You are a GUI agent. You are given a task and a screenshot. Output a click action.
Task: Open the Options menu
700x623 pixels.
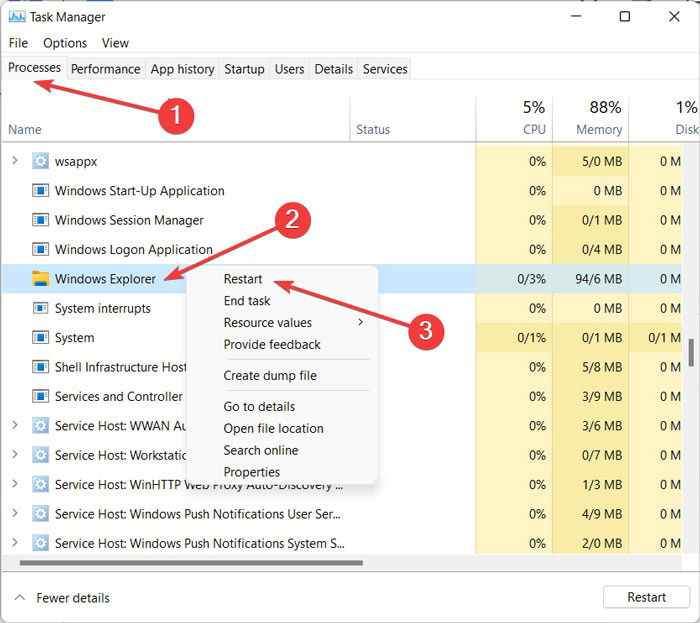point(65,43)
